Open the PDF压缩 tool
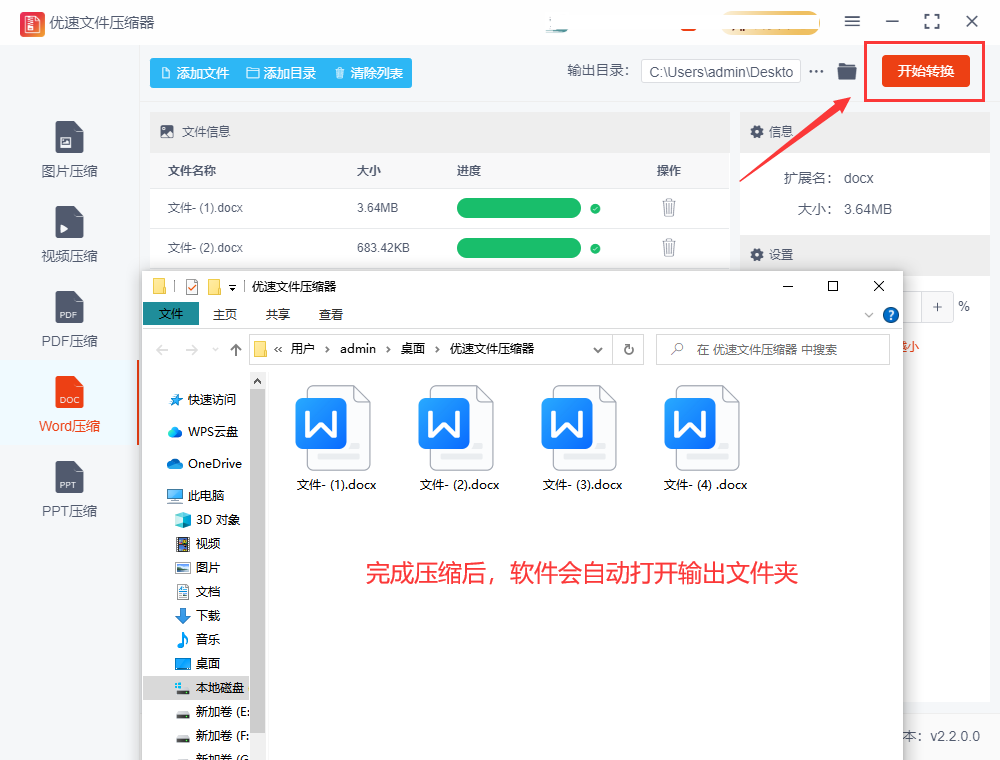 tap(69, 318)
